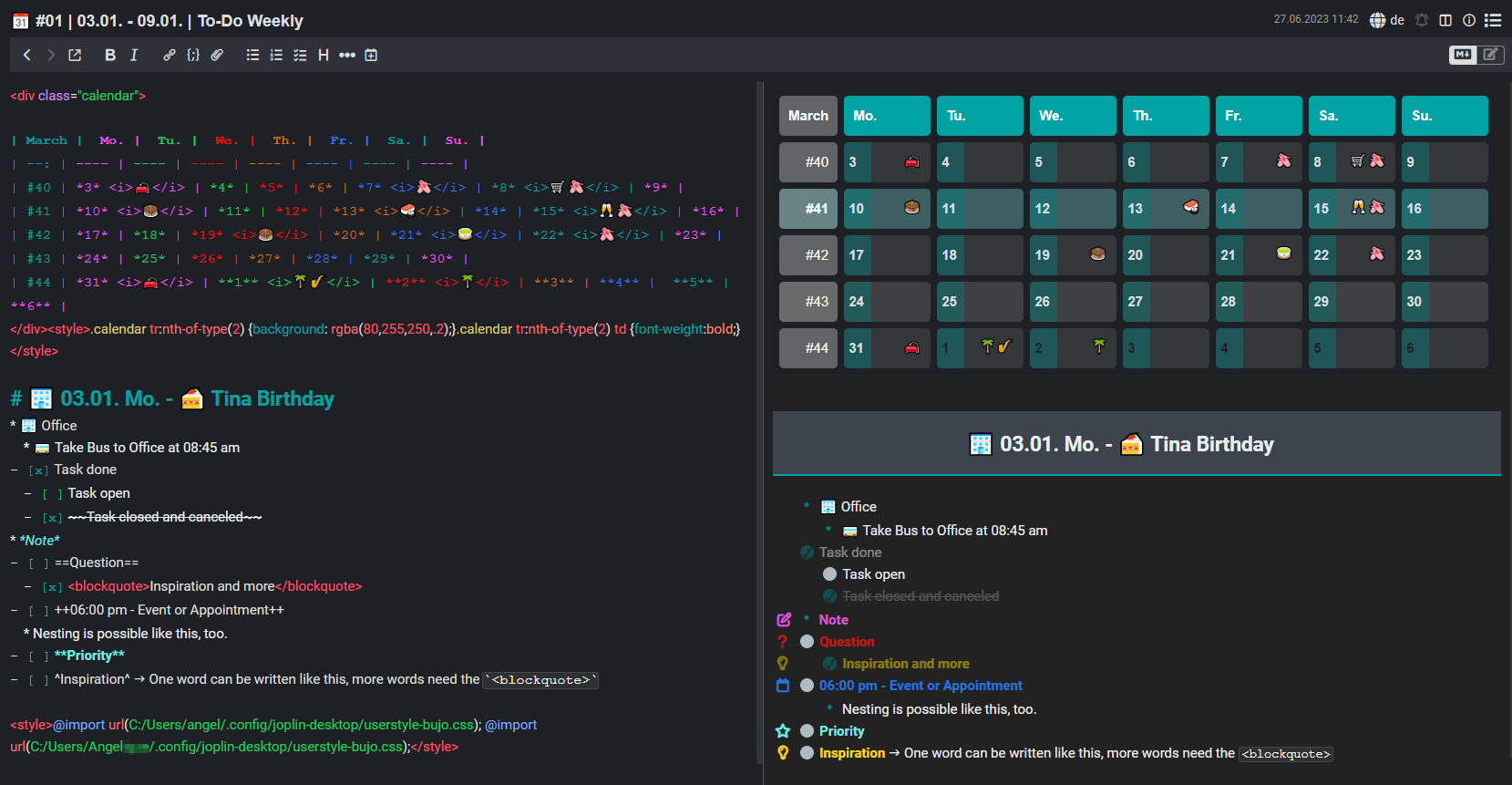Open note in external editor

coord(75,55)
